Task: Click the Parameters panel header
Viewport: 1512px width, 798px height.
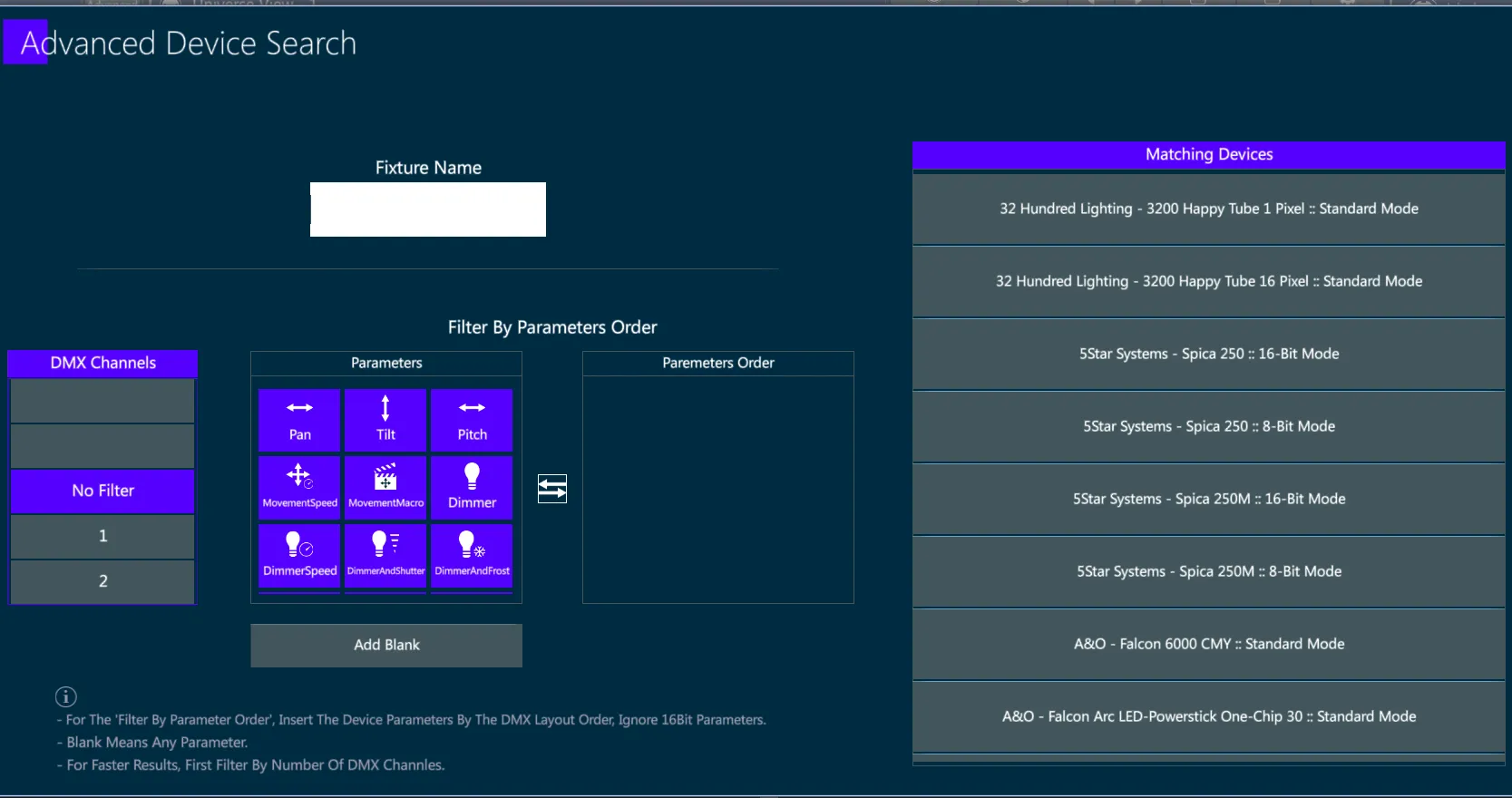Action: coord(386,363)
